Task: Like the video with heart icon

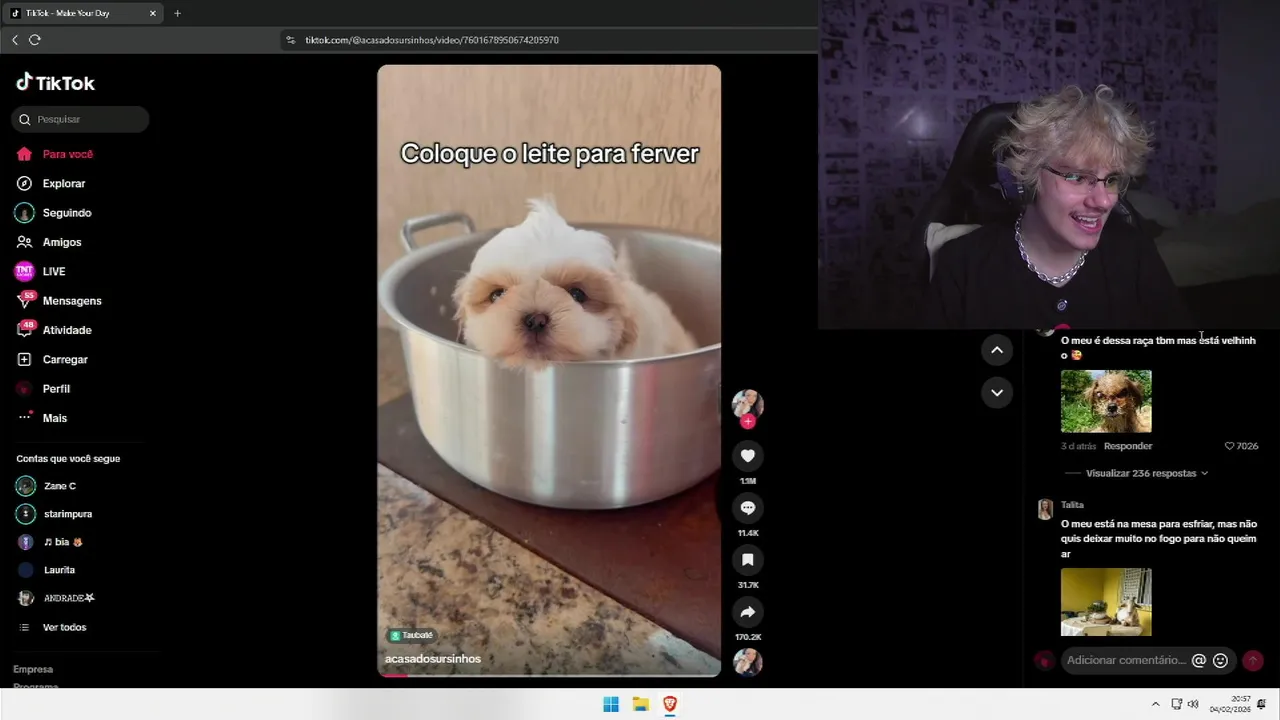Action: coord(747,456)
